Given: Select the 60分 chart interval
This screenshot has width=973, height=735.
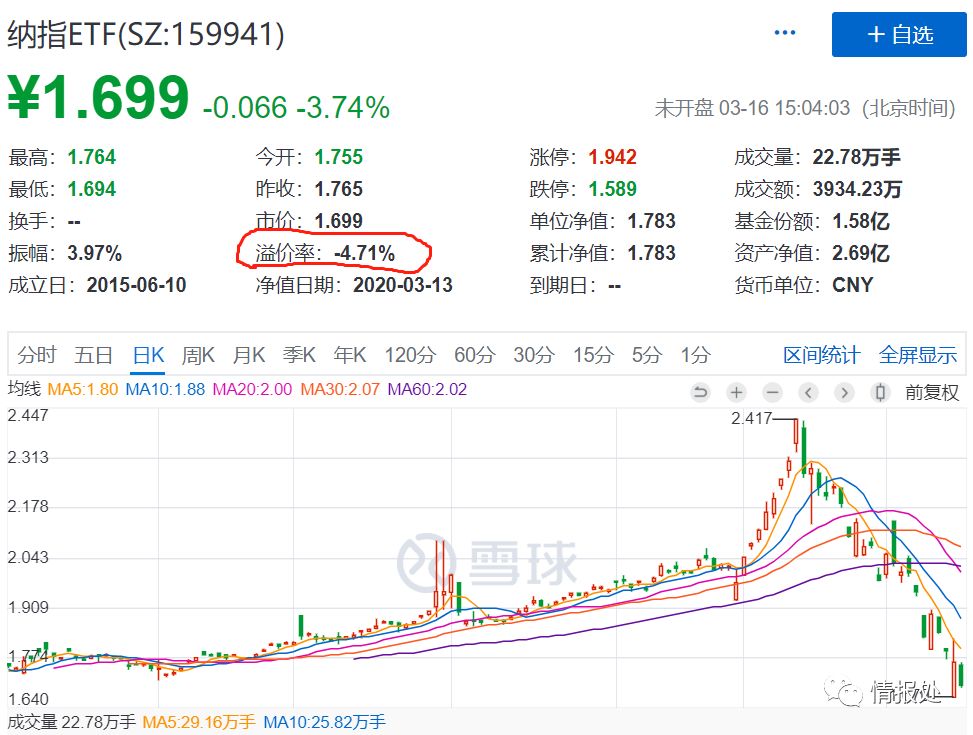Looking at the screenshot, I should [x=474, y=354].
